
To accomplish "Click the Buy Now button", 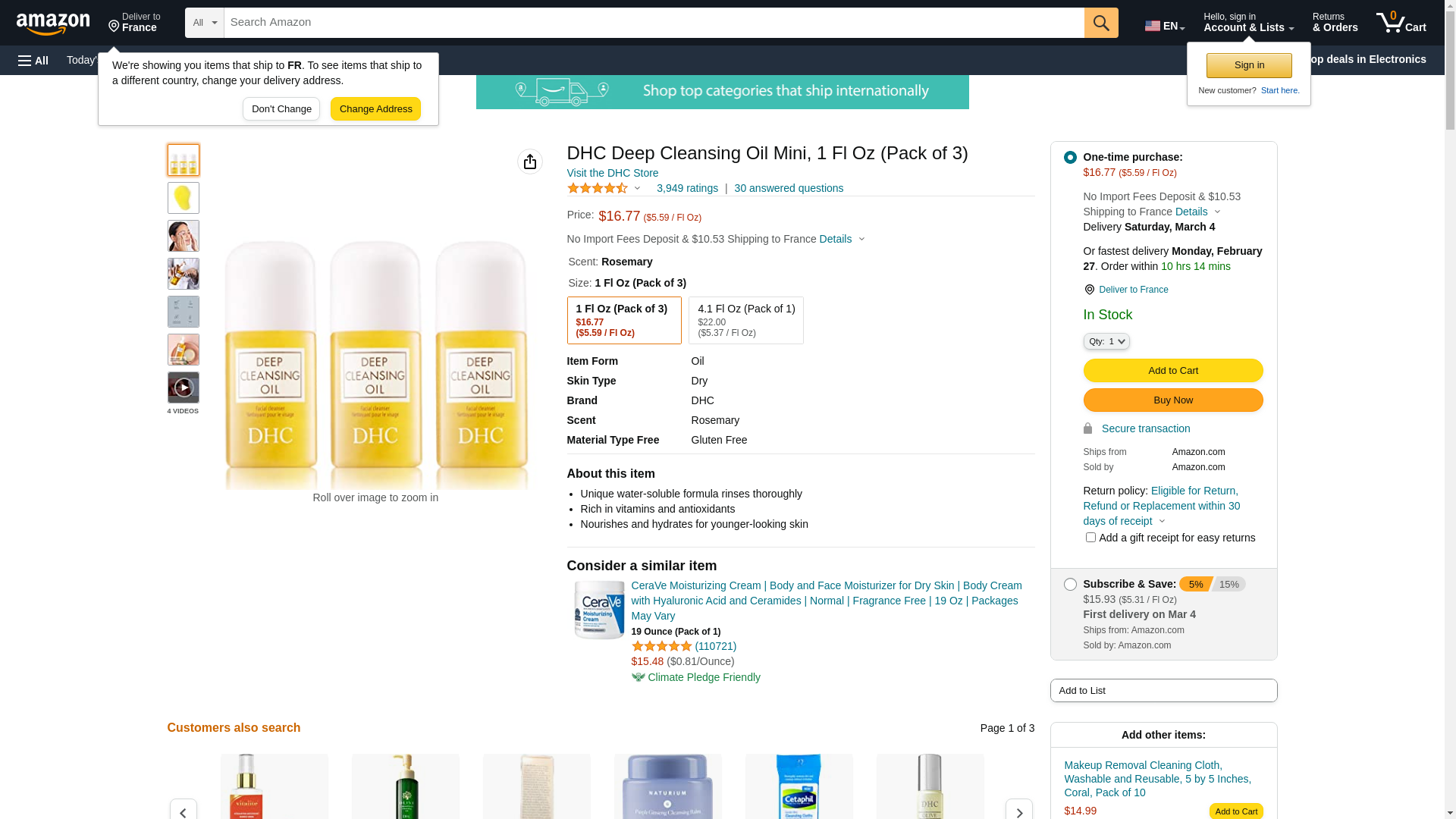I will 1172,400.
